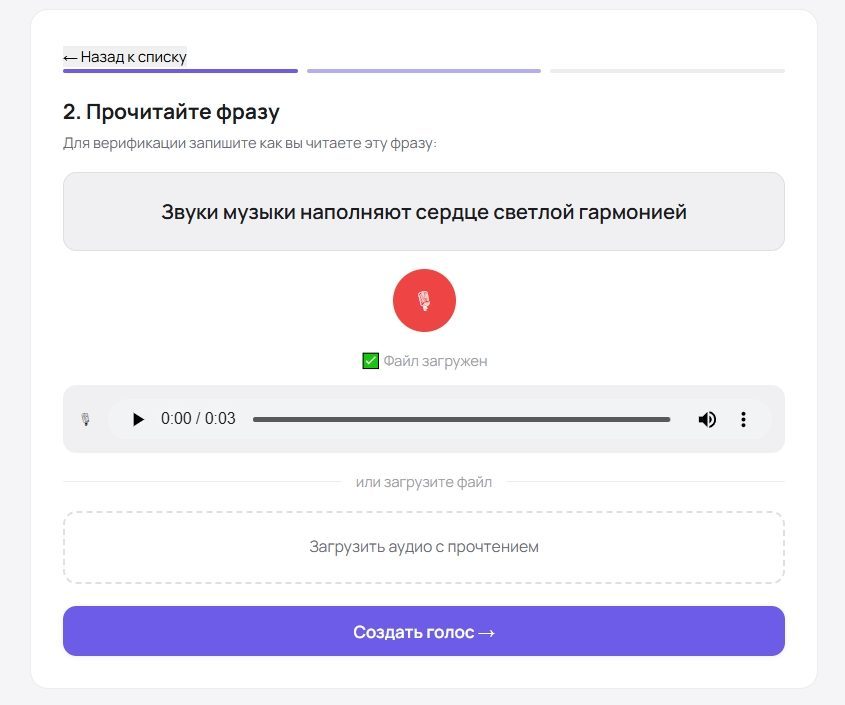
Task: Mute the audio player volume
Action: [707, 419]
